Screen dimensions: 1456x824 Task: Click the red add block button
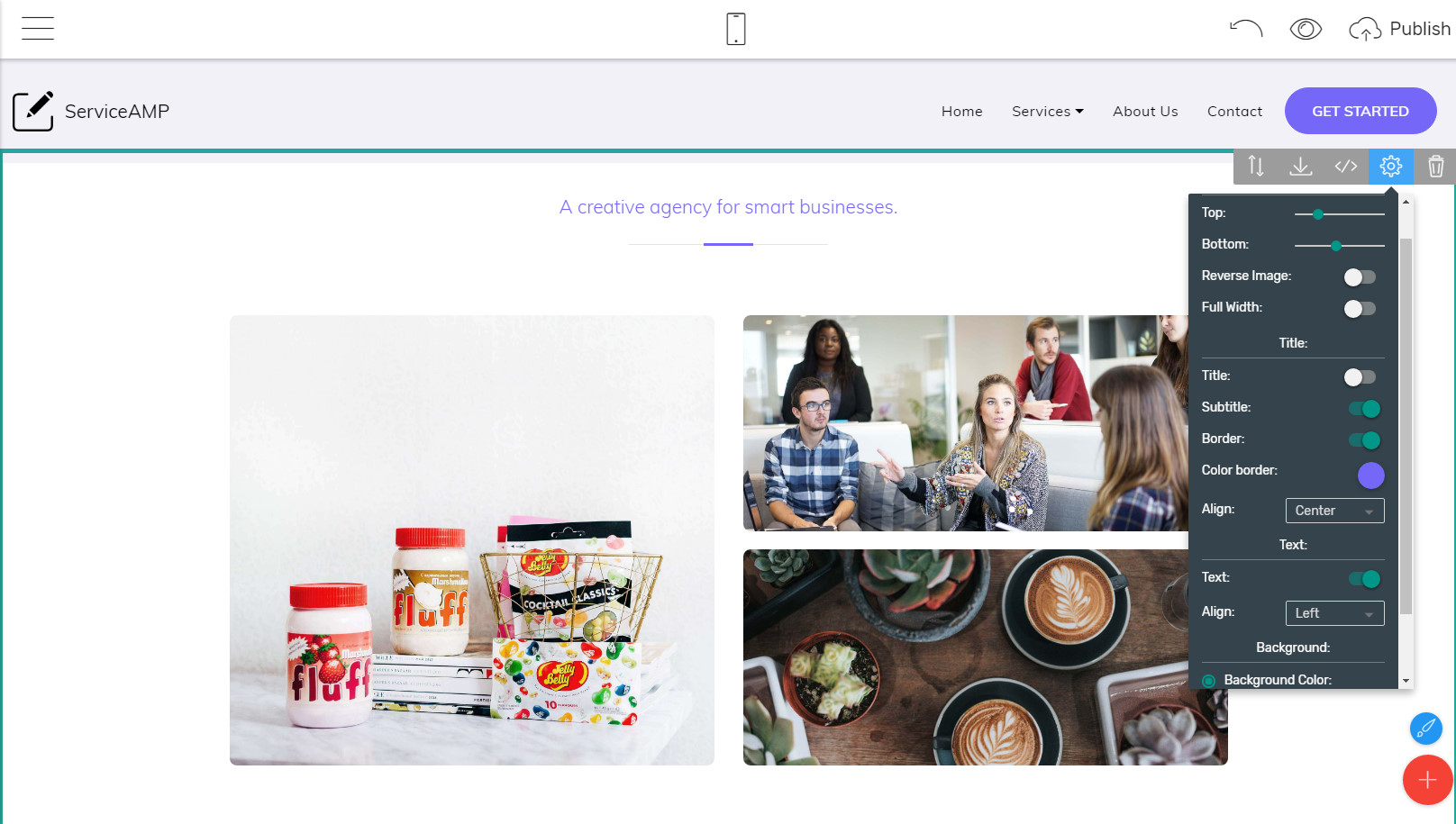[1427, 780]
